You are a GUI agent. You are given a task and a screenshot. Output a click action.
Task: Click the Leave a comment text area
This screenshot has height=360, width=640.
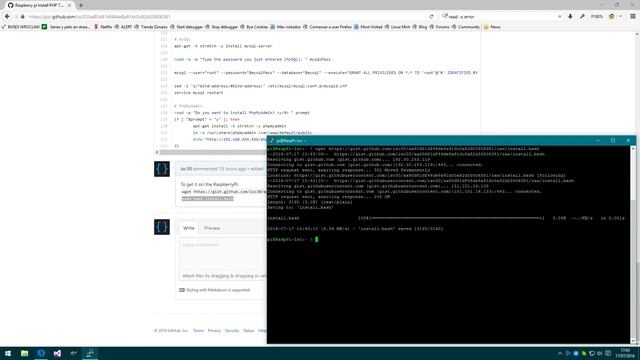coord(223,255)
